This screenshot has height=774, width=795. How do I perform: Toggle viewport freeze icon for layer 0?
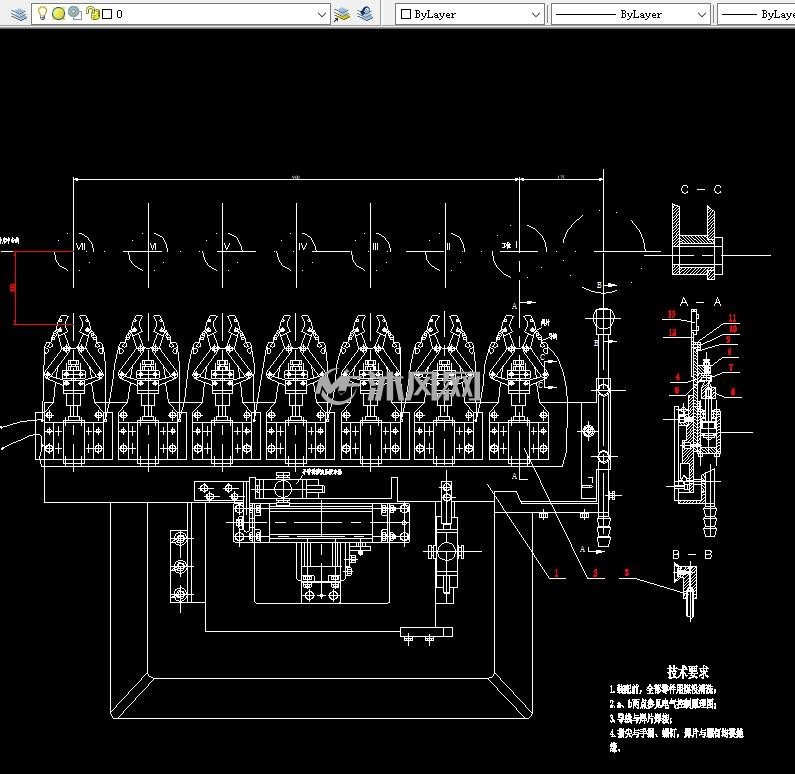pos(75,14)
